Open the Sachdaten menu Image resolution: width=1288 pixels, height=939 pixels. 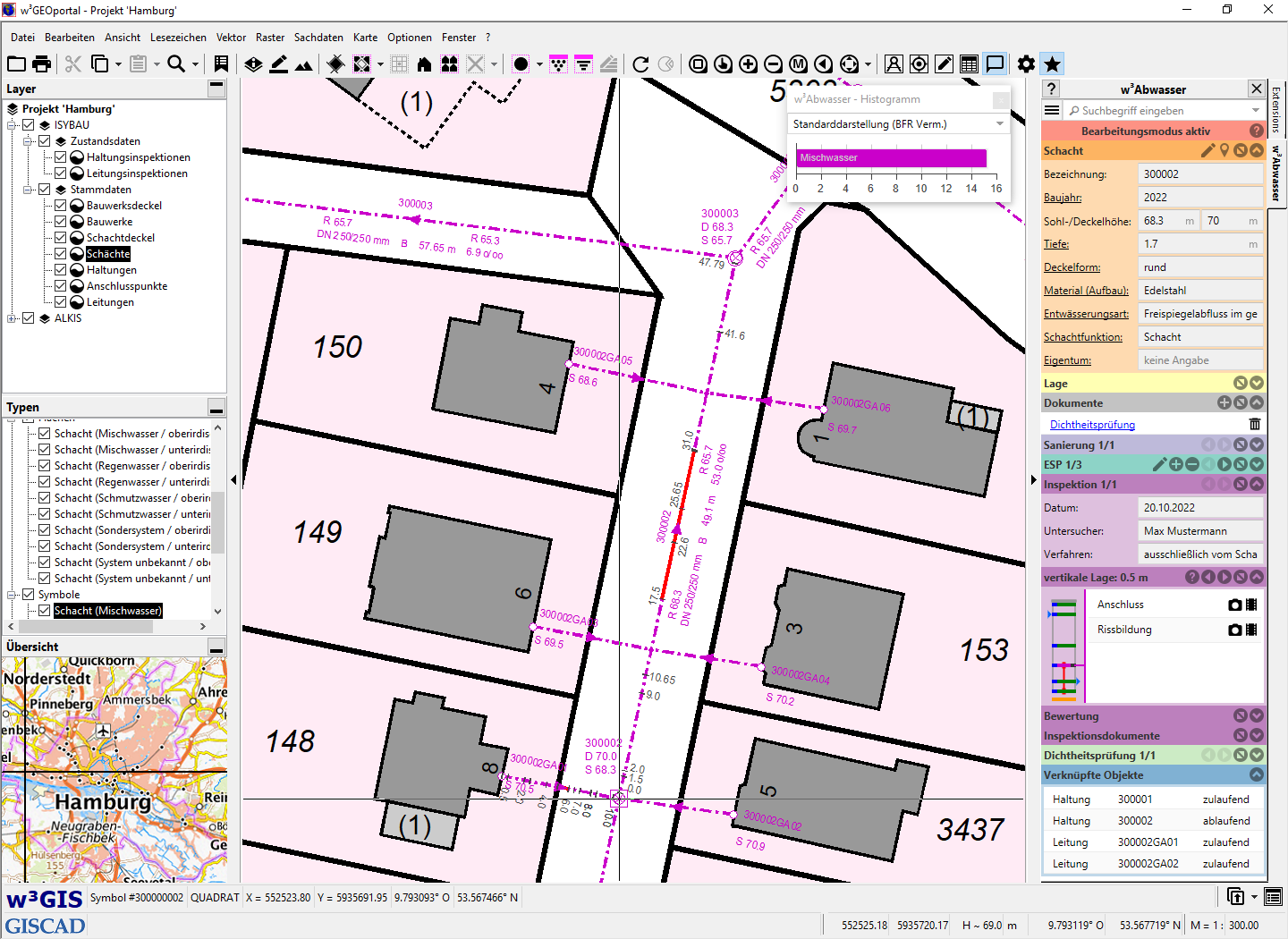(318, 38)
